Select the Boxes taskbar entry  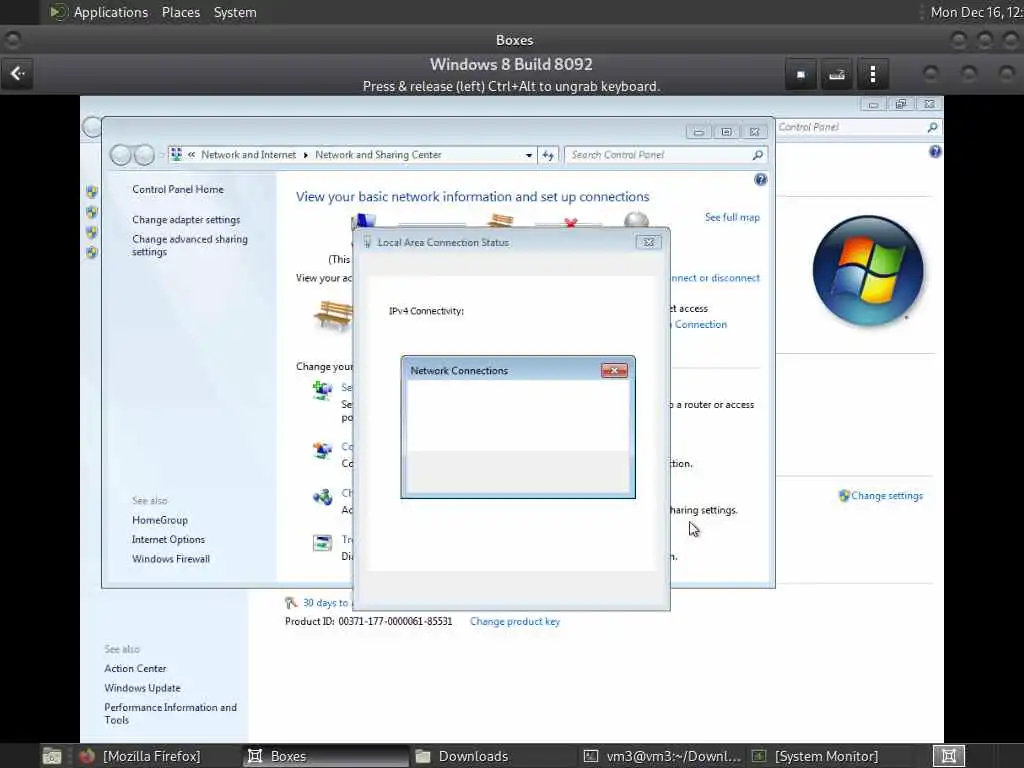(327, 756)
